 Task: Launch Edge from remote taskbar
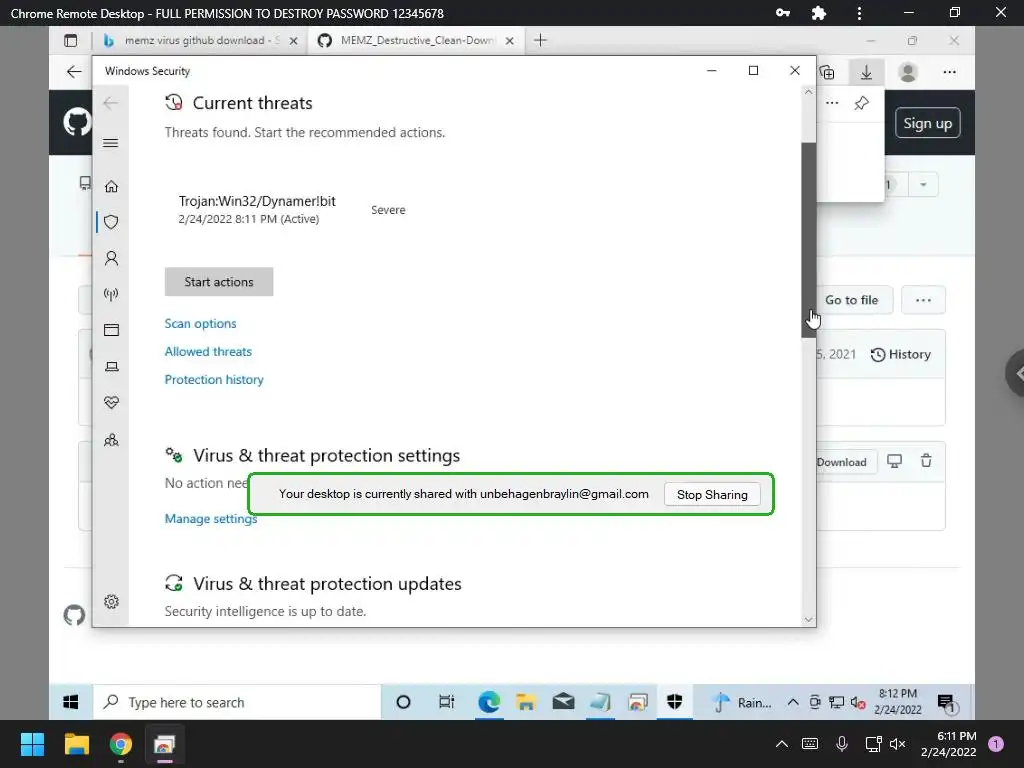(x=489, y=702)
